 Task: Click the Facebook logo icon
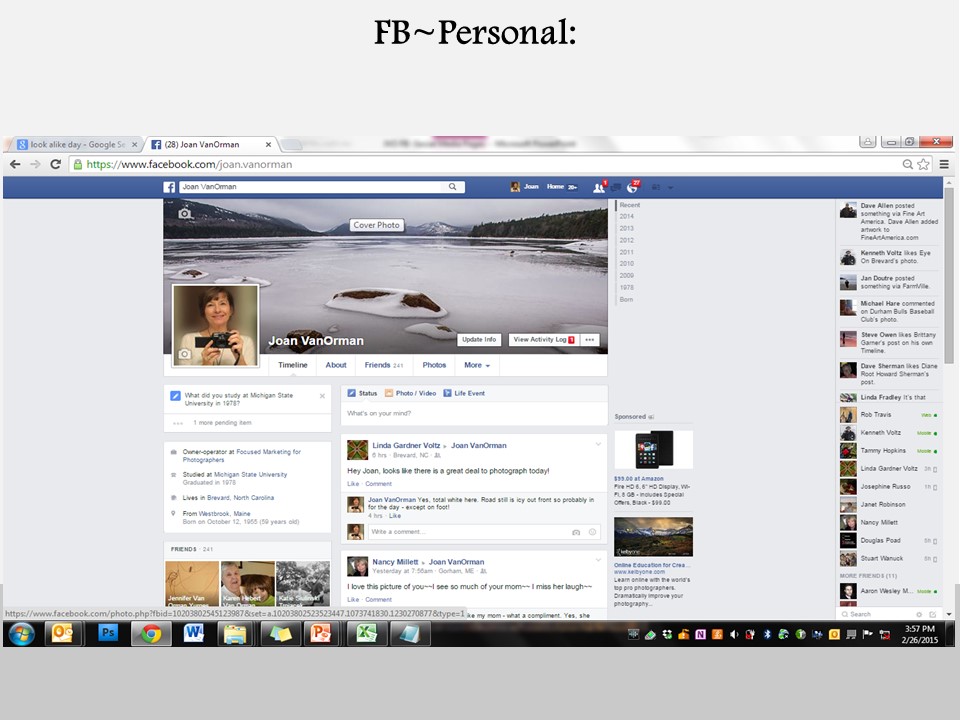169,187
